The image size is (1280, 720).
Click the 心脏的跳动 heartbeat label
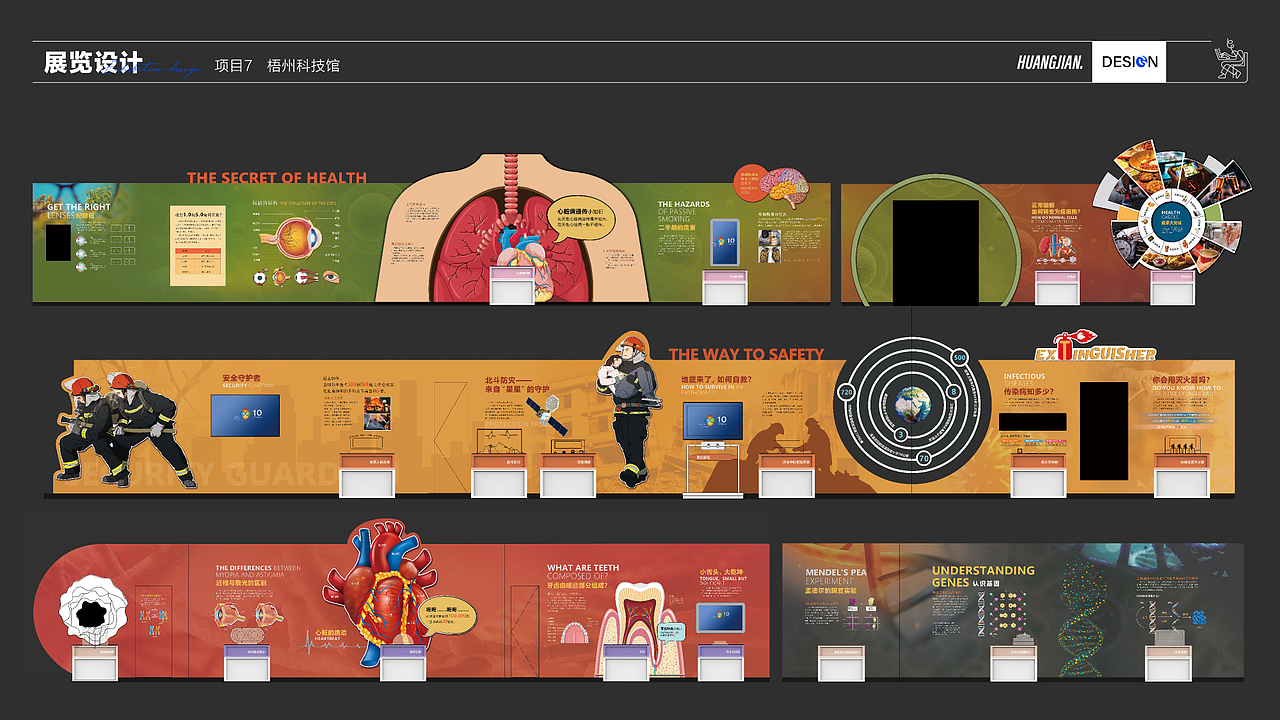(x=330, y=634)
